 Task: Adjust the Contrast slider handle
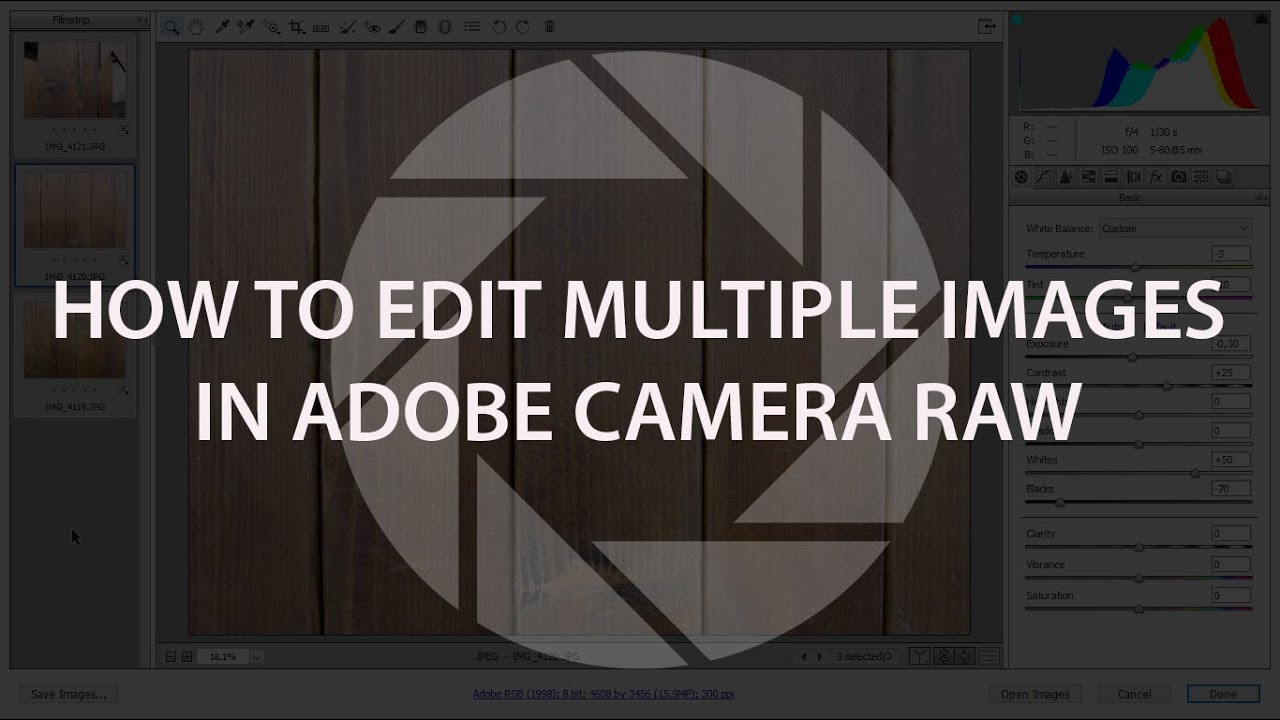[1167, 386]
